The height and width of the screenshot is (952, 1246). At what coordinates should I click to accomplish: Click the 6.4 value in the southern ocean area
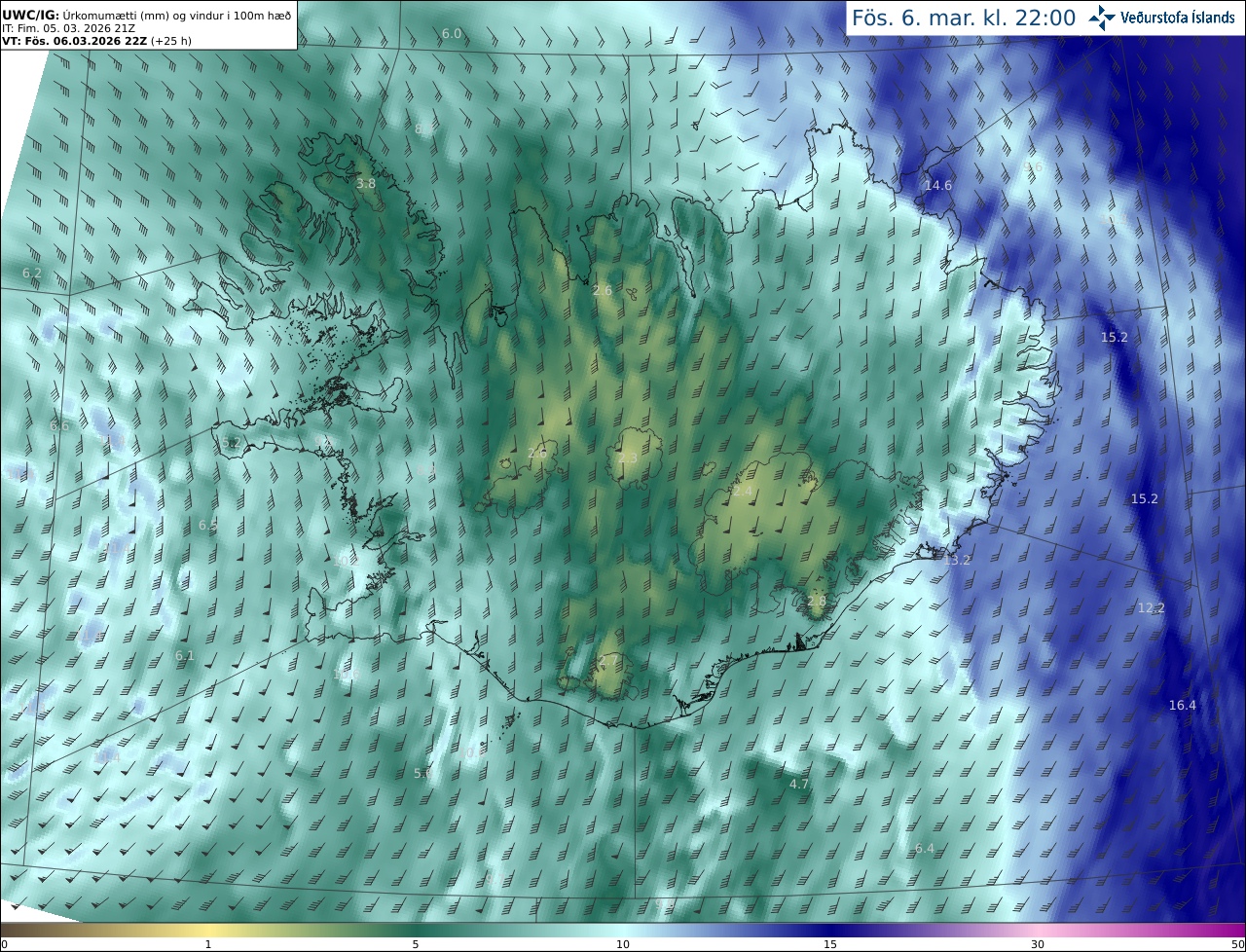[925, 849]
